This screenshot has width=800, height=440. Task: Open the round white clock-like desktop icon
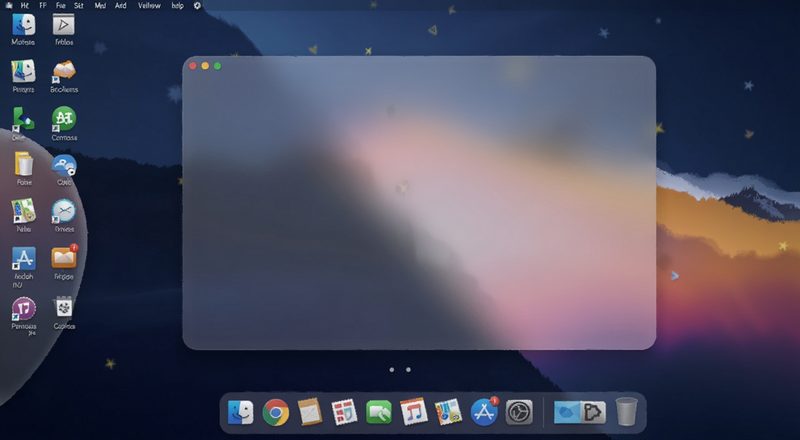[x=64, y=211]
